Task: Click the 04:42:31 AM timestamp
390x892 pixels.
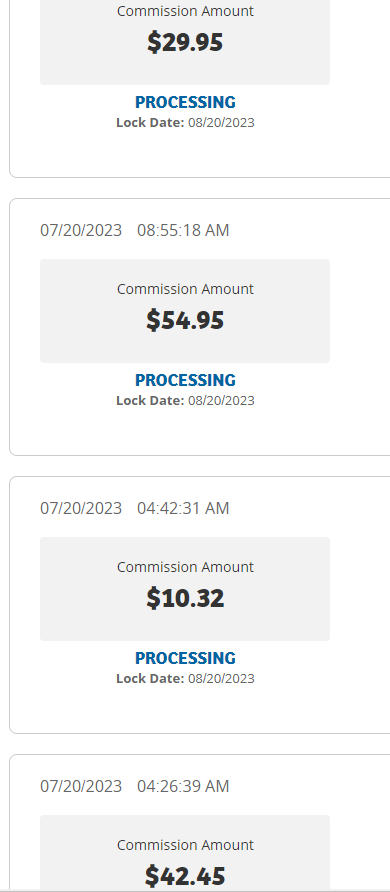Action: [183, 508]
